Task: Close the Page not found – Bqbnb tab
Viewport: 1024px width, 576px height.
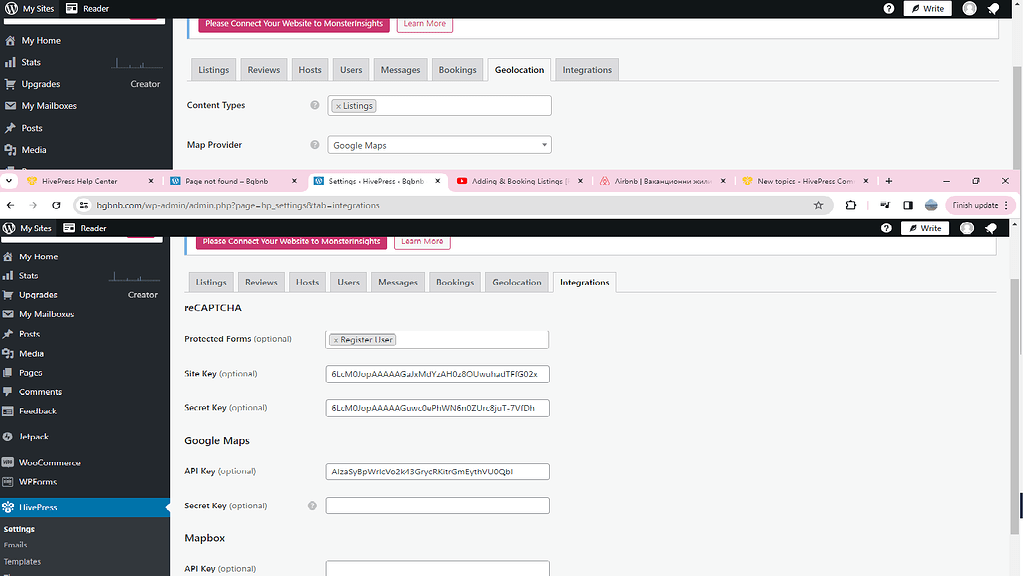Action: click(x=294, y=181)
